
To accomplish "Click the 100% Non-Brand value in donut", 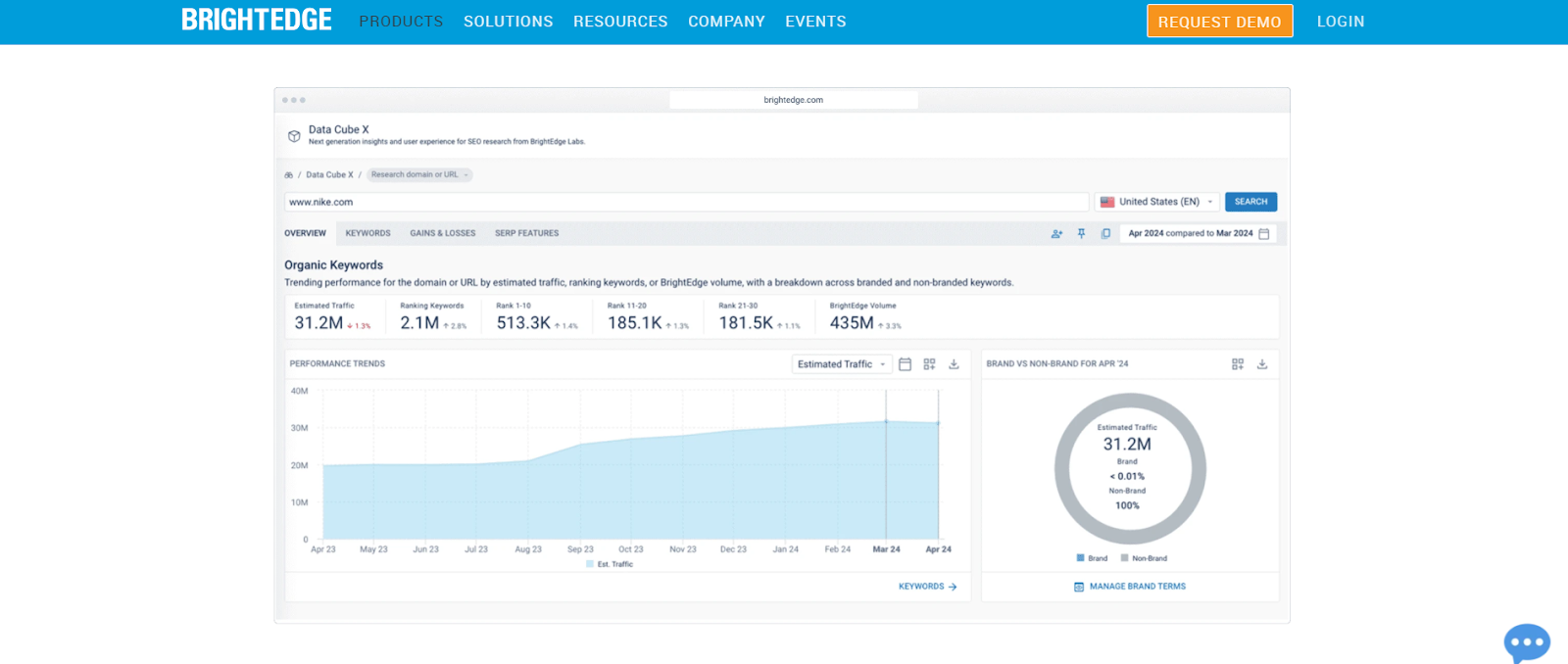I will click(x=1127, y=506).
